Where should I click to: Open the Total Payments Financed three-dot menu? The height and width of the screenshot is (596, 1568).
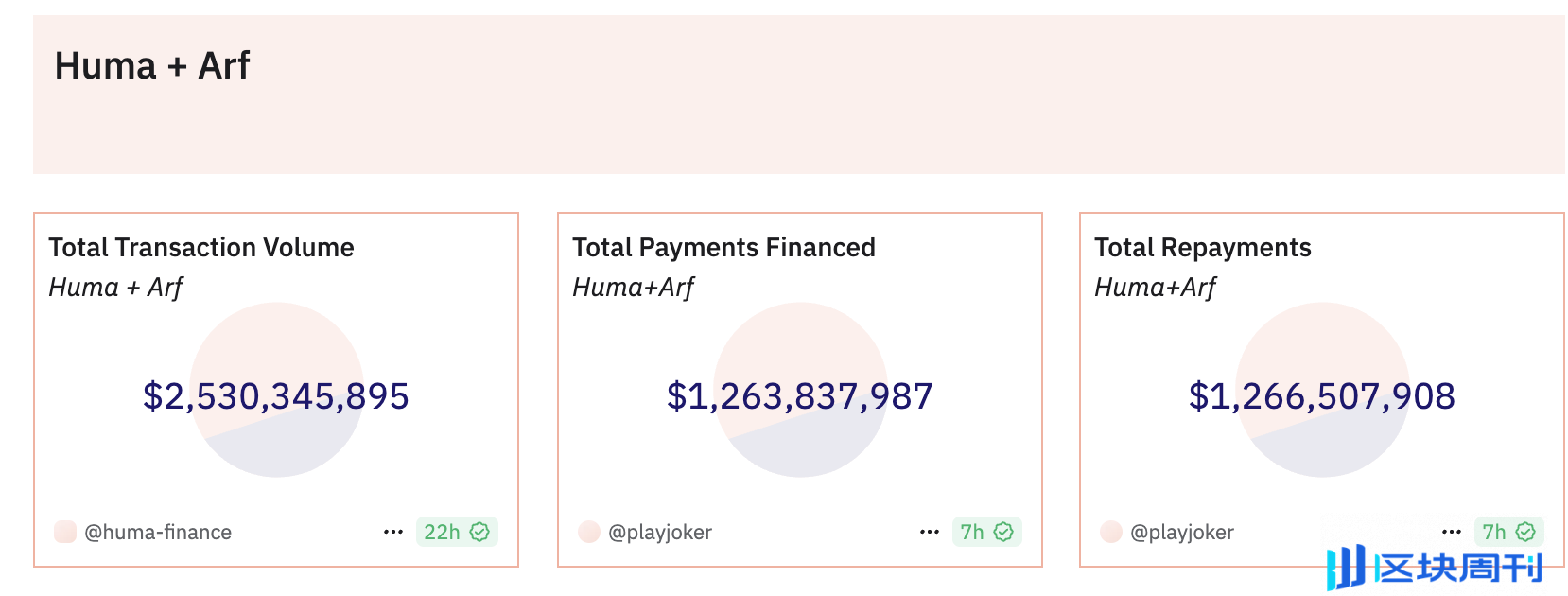pyautogui.click(x=929, y=532)
